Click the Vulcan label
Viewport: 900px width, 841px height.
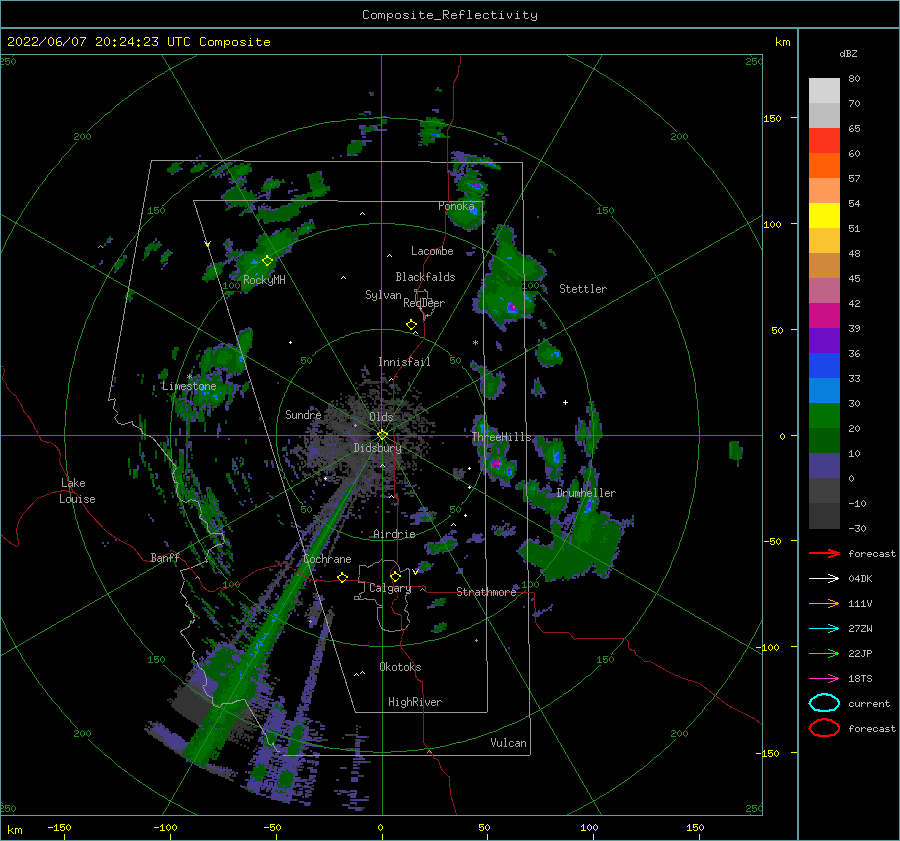tap(508, 743)
